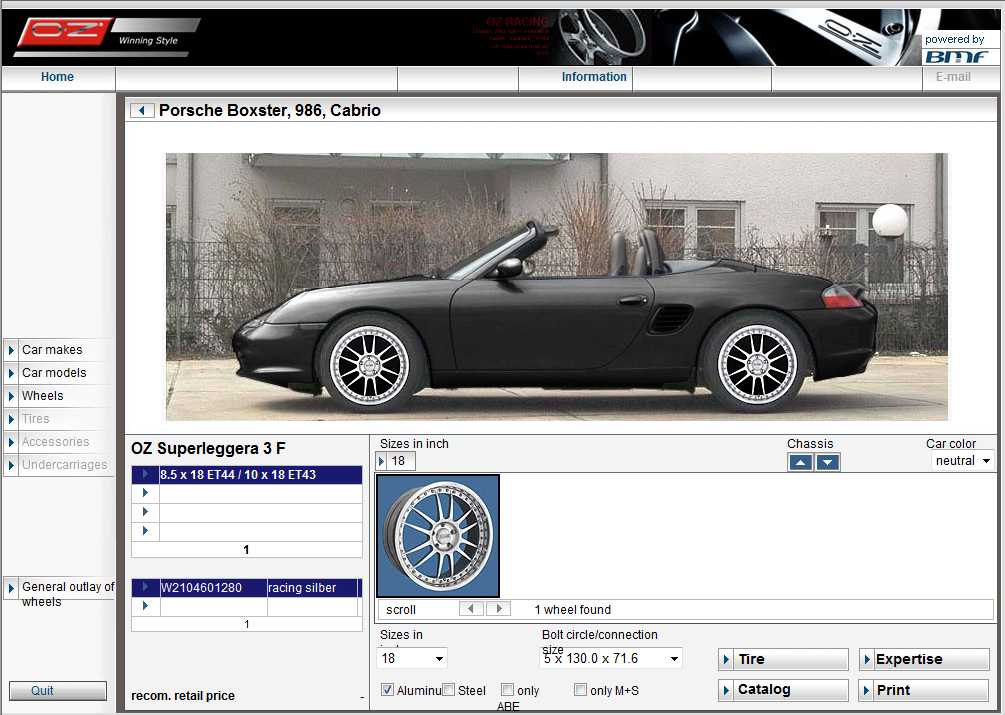Click arrow of the 8.5 x 18 ET44 row
Image resolution: width=1005 pixels, height=715 pixels.
(145, 474)
